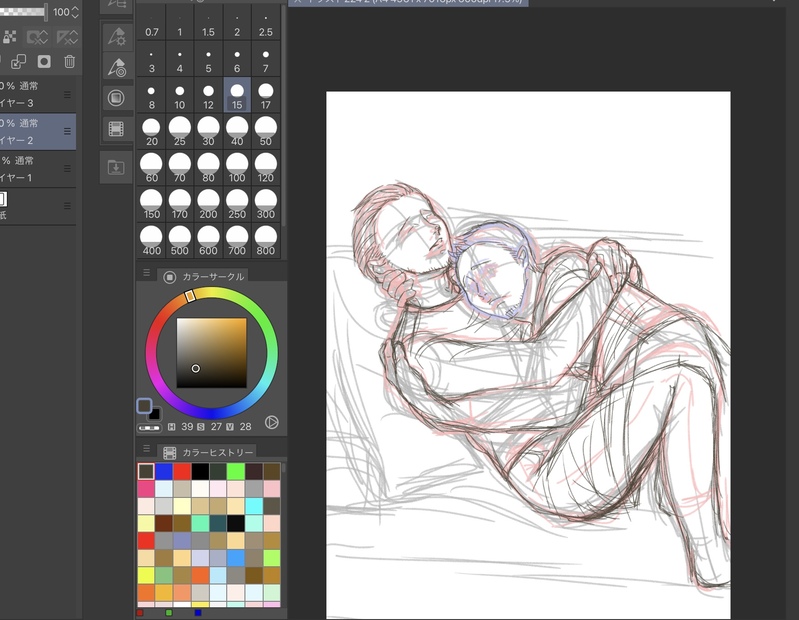Open the brush size palette icon (pen with circle)

[x=116, y=67]
